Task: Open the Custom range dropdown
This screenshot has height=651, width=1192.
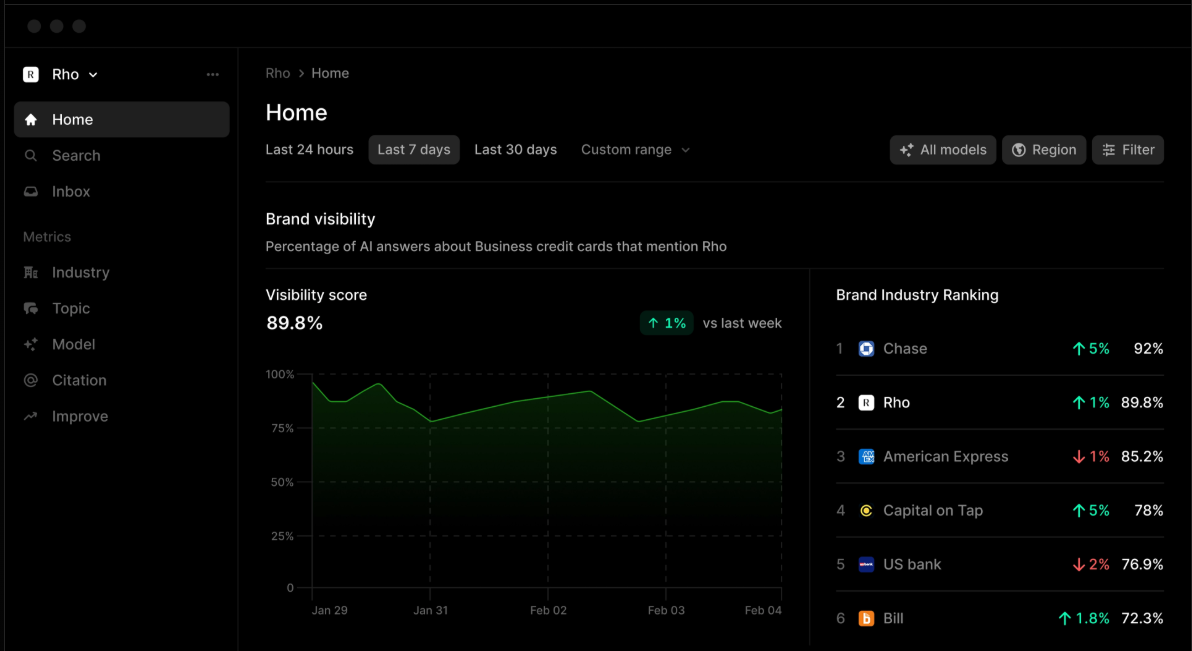Action: [x=636, y=150]
